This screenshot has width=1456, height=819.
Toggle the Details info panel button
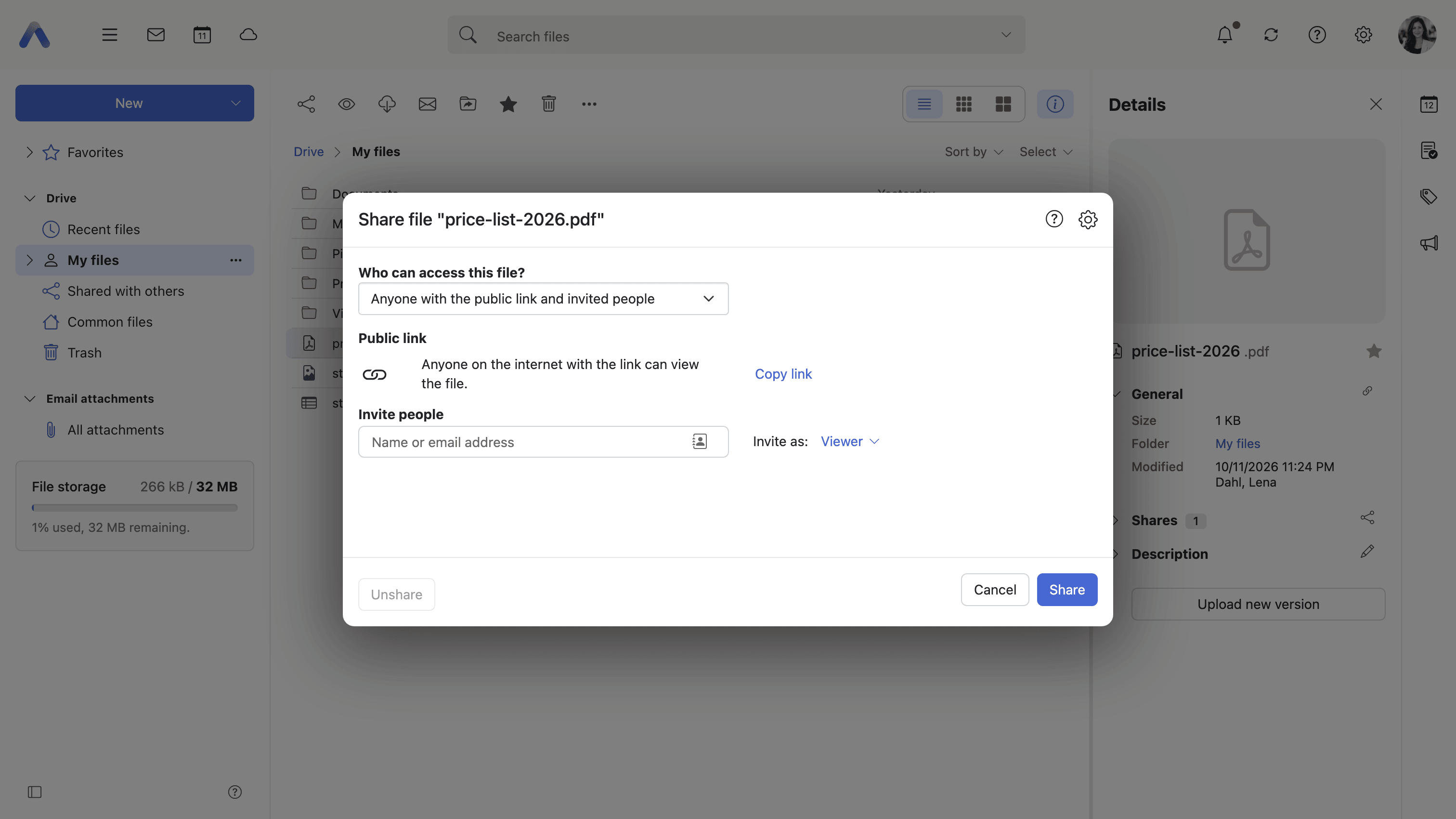click(x=1055, y=104)
